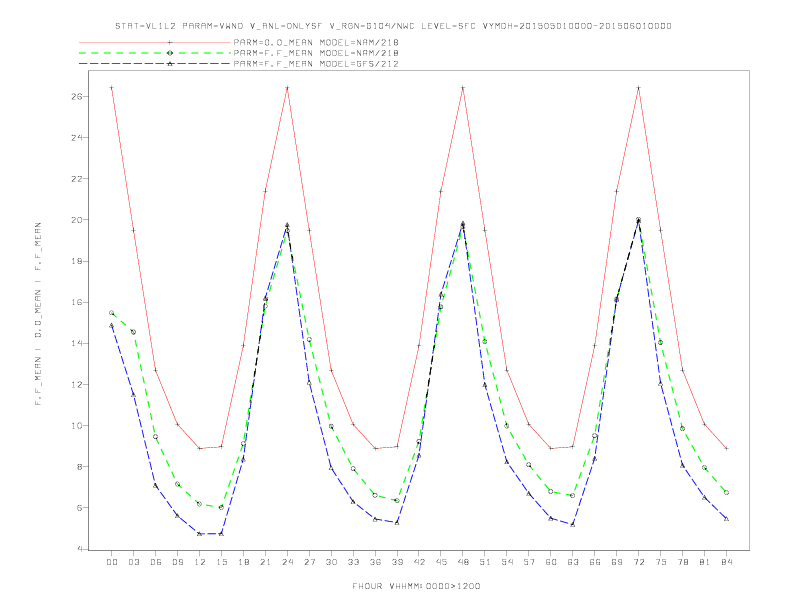Select legend label PARM=F.F_MEAN MODEL=NAM/218

pos(316,53)
